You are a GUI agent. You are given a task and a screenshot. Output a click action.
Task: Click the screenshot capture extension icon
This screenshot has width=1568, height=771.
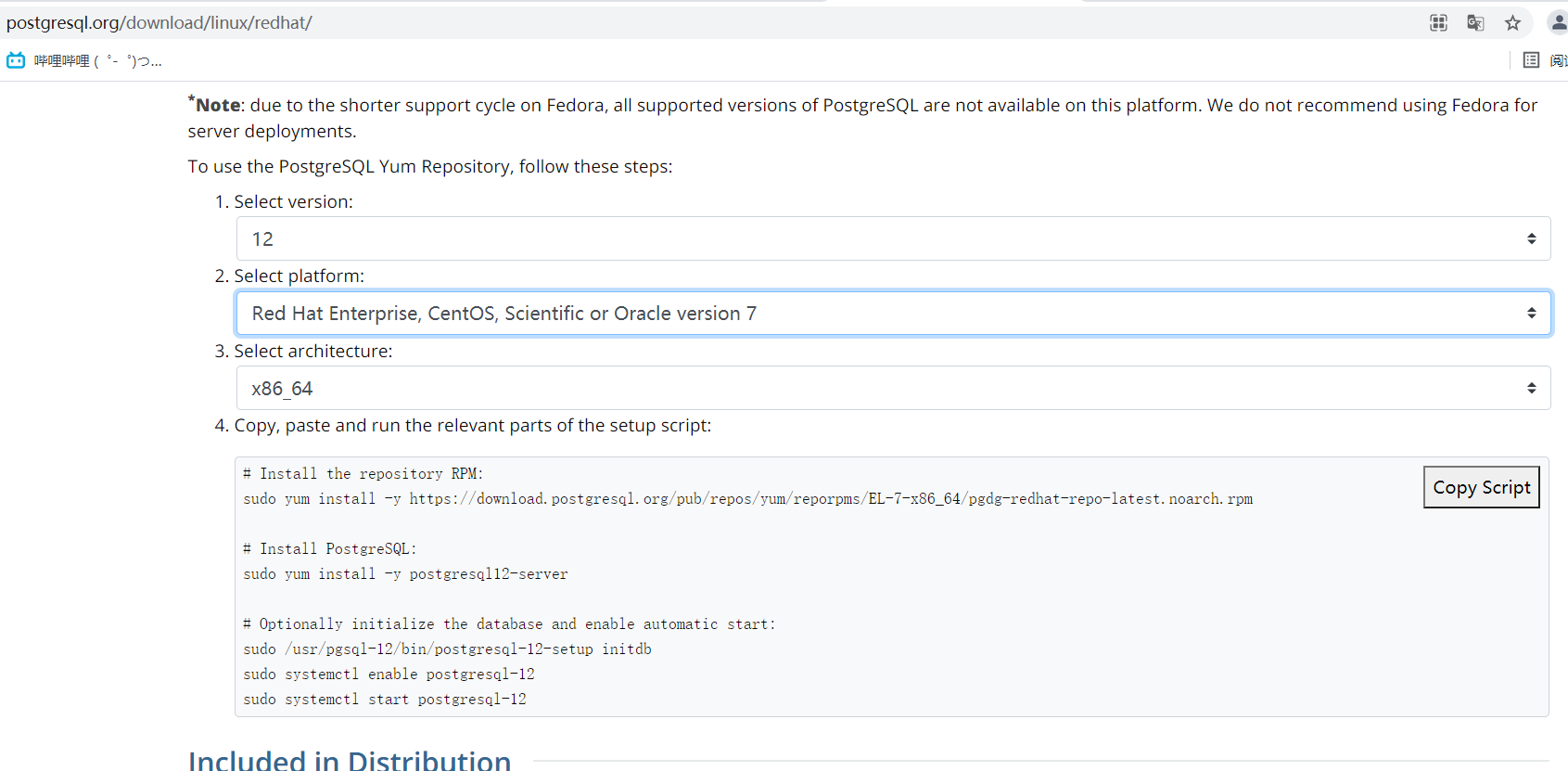(1438, 22)
